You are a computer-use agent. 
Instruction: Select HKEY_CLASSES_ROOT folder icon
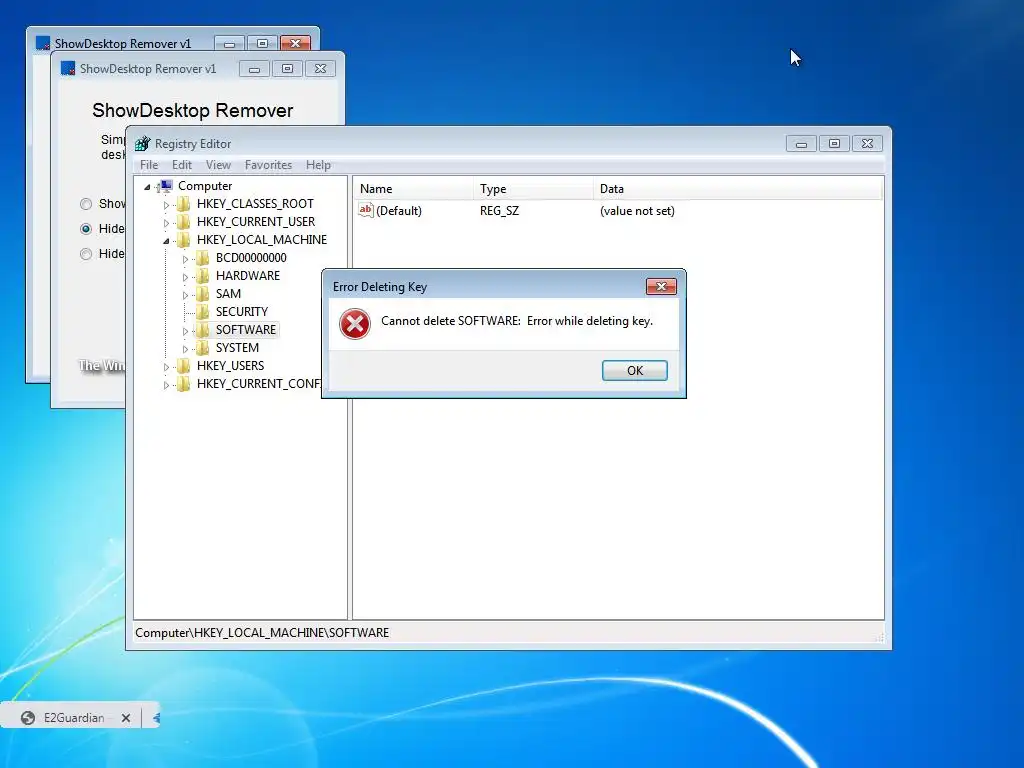tap(184, 204)
